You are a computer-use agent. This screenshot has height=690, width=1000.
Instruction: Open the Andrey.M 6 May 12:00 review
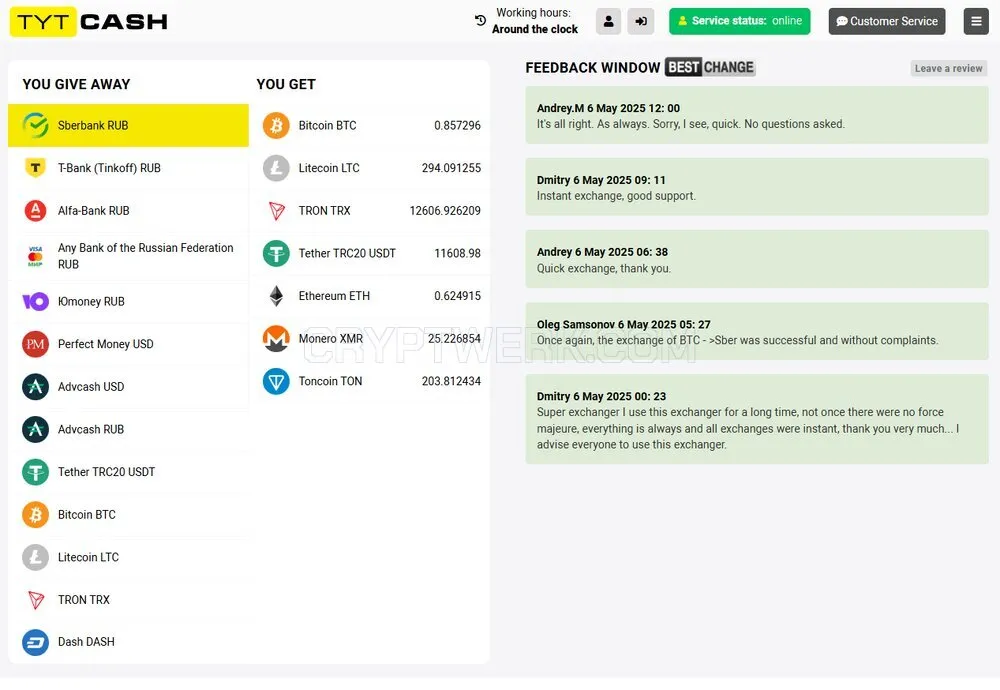point(756,115)
